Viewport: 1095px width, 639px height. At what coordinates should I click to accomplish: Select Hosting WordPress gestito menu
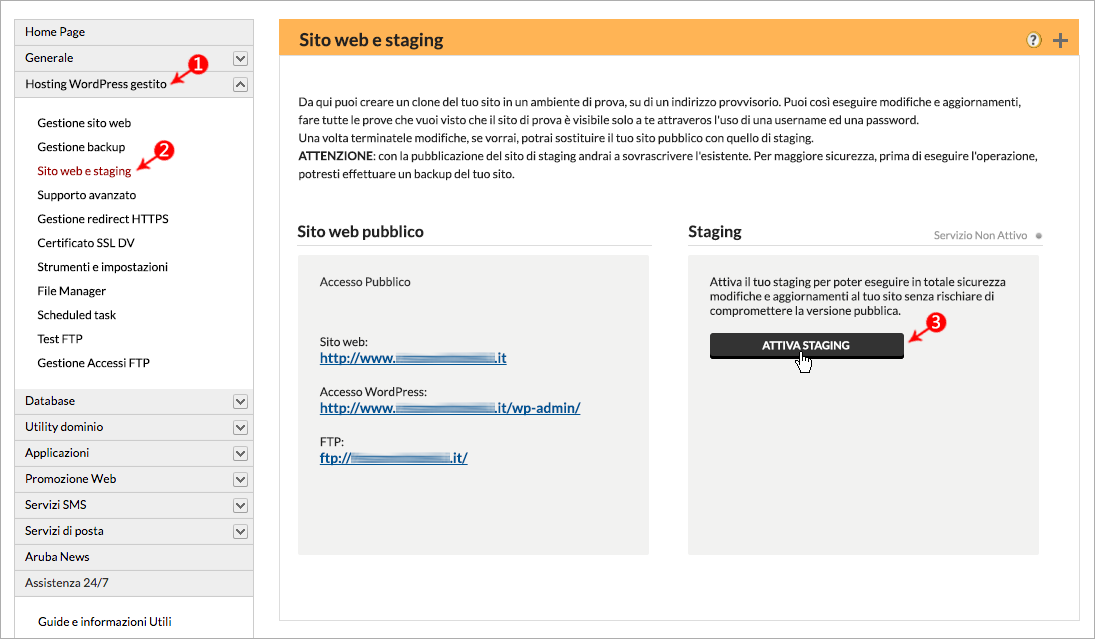(x=96, y=84)
